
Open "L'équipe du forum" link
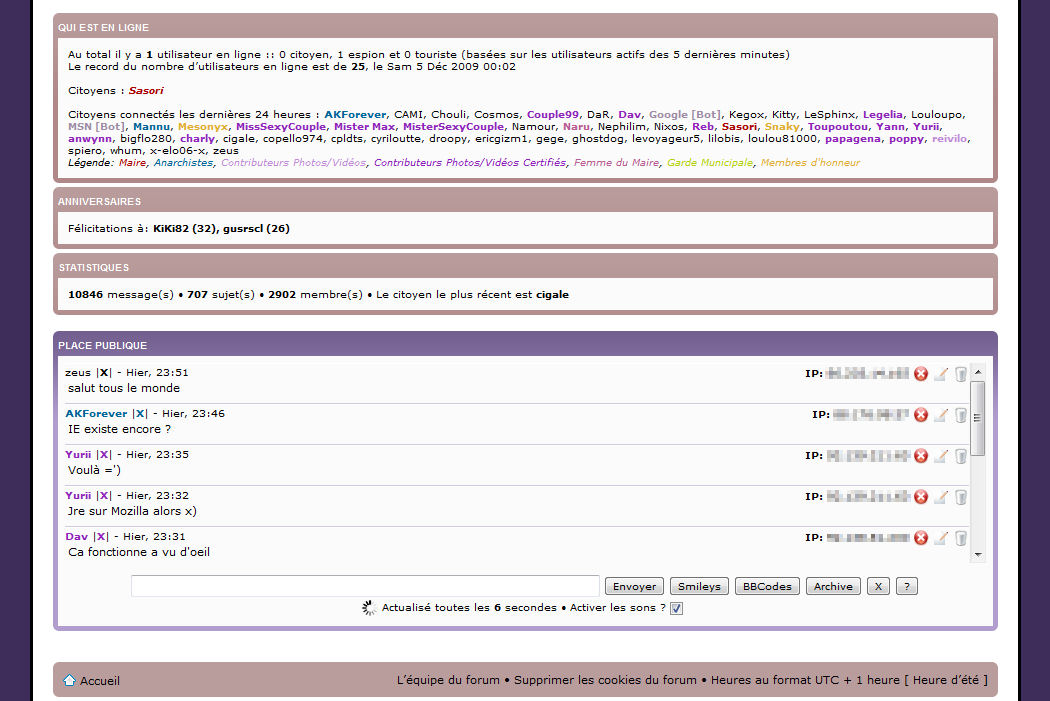tap(448, 680)
